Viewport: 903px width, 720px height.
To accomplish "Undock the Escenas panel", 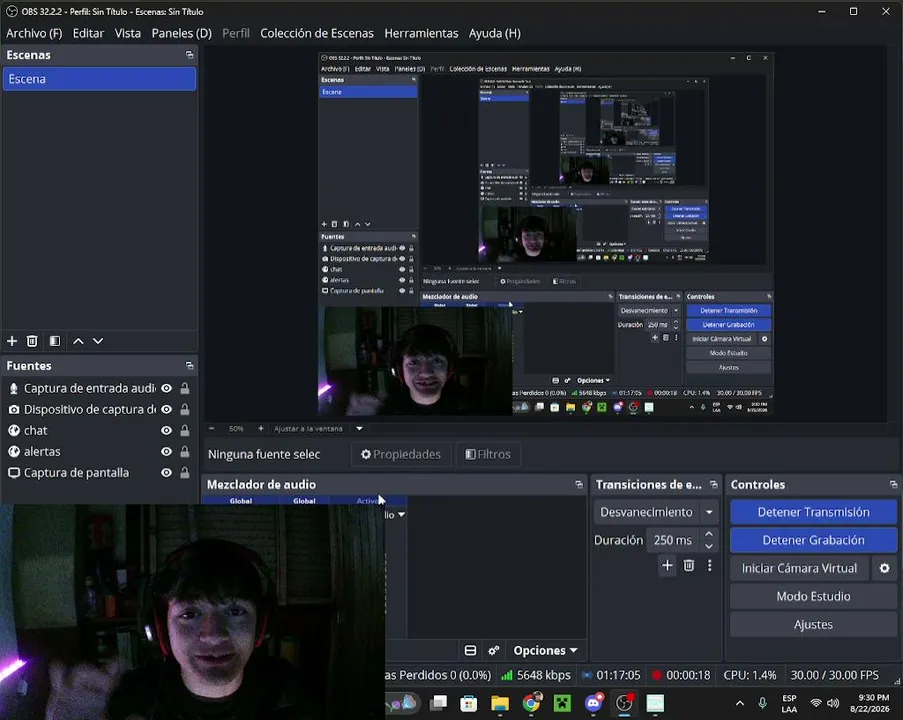I will [189, 55].
